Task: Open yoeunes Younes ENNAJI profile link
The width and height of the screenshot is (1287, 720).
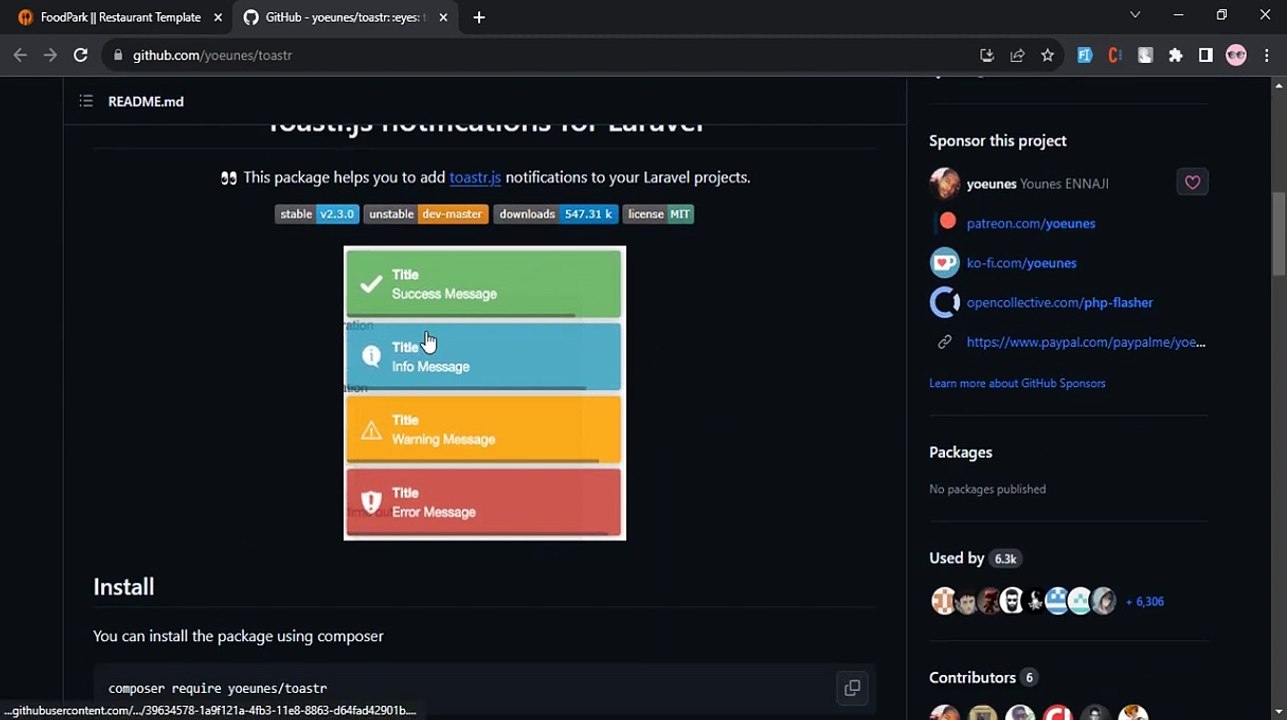Action: tap(1038, 184)
